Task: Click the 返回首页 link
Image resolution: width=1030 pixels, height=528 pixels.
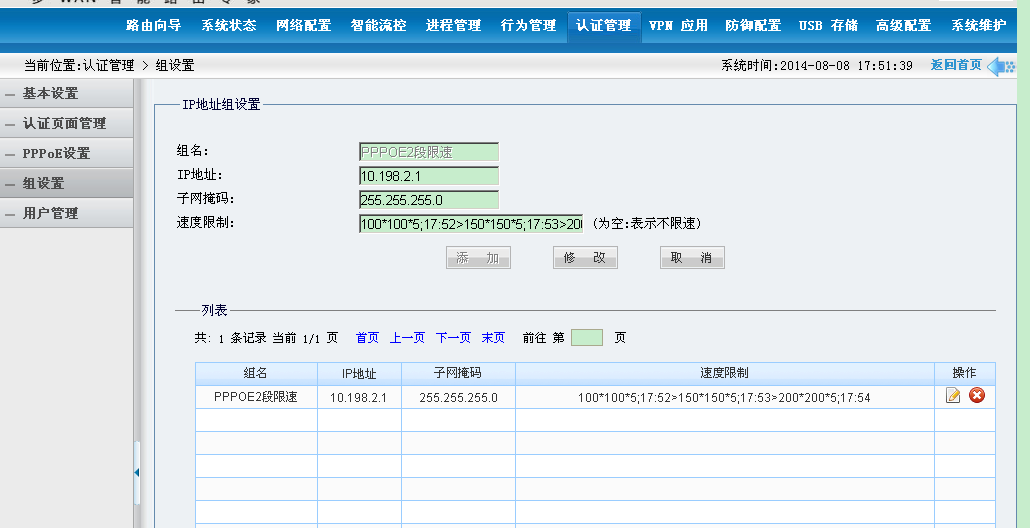Action: [x=955, y=65]
